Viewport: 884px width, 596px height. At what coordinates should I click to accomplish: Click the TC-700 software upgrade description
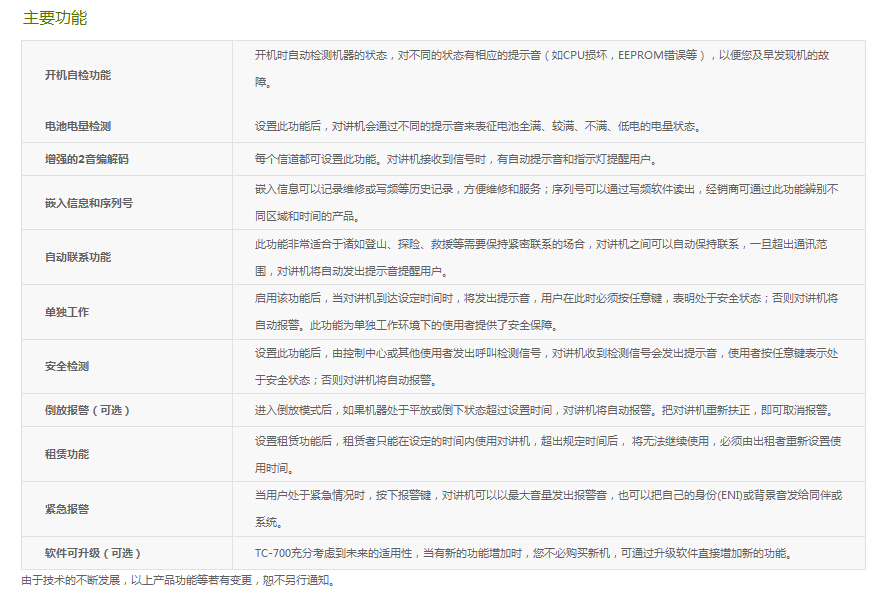point(523,553)
